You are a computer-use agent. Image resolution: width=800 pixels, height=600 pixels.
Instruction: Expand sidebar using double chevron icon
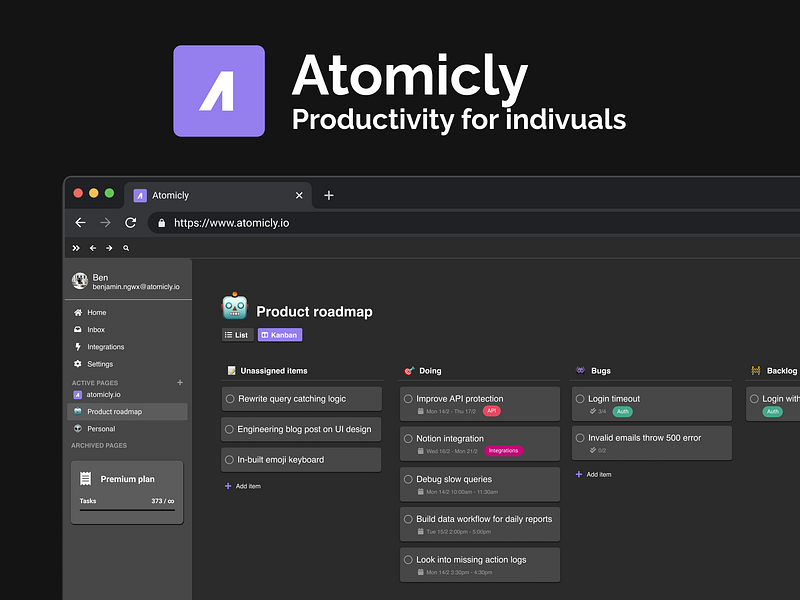pos(76,248)
